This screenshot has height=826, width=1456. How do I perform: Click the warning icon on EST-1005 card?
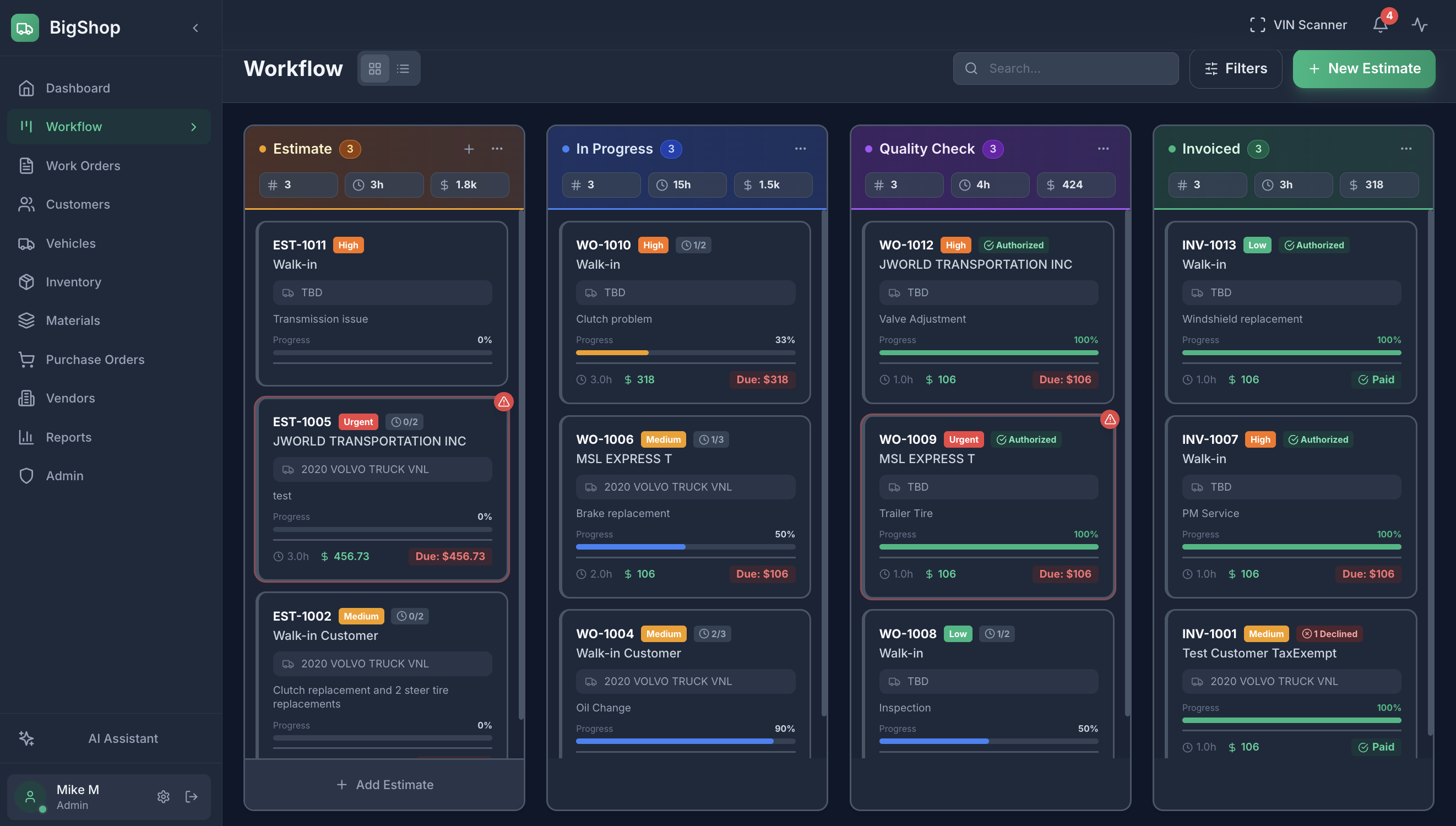pos(504,401)
